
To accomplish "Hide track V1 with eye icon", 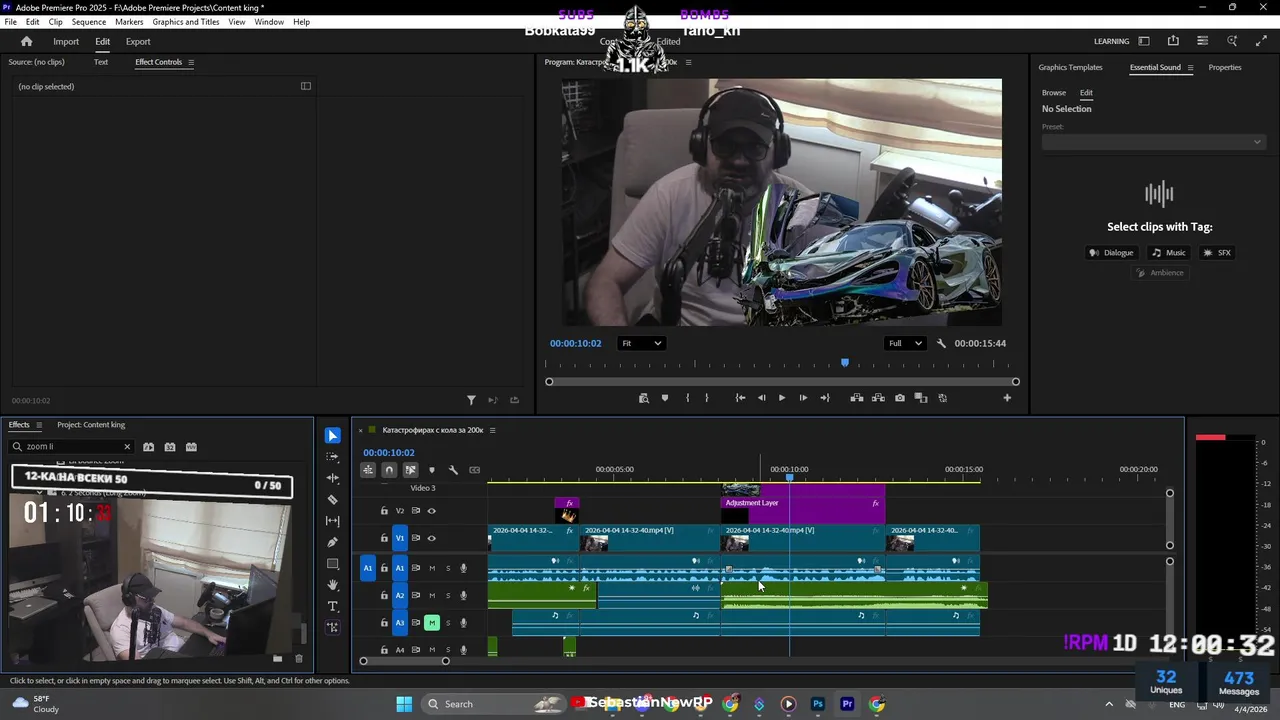I will click(432, 538).
